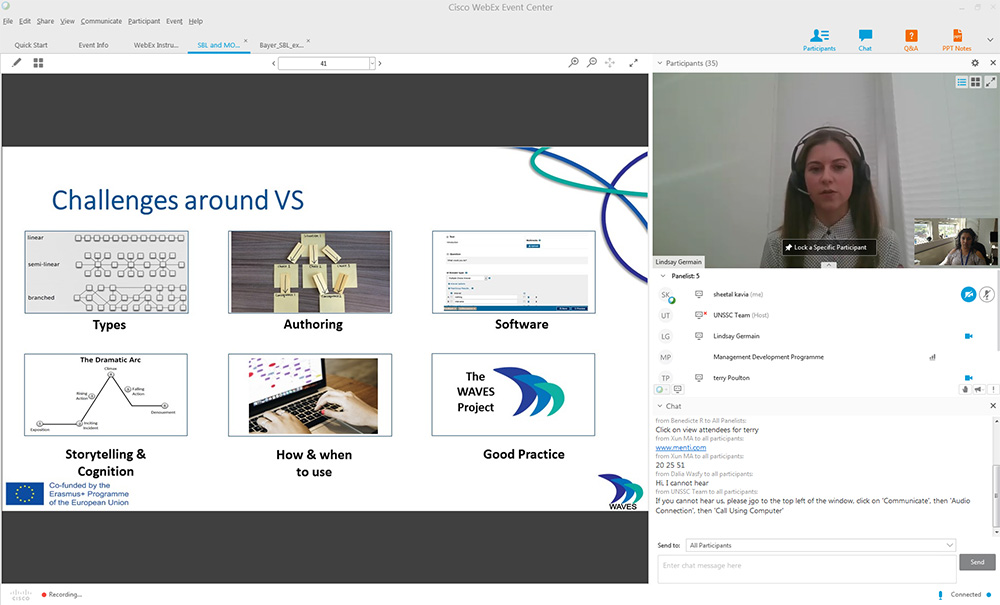
Task: Toggle my microphone mute button
Action: (x=987, y=294)
